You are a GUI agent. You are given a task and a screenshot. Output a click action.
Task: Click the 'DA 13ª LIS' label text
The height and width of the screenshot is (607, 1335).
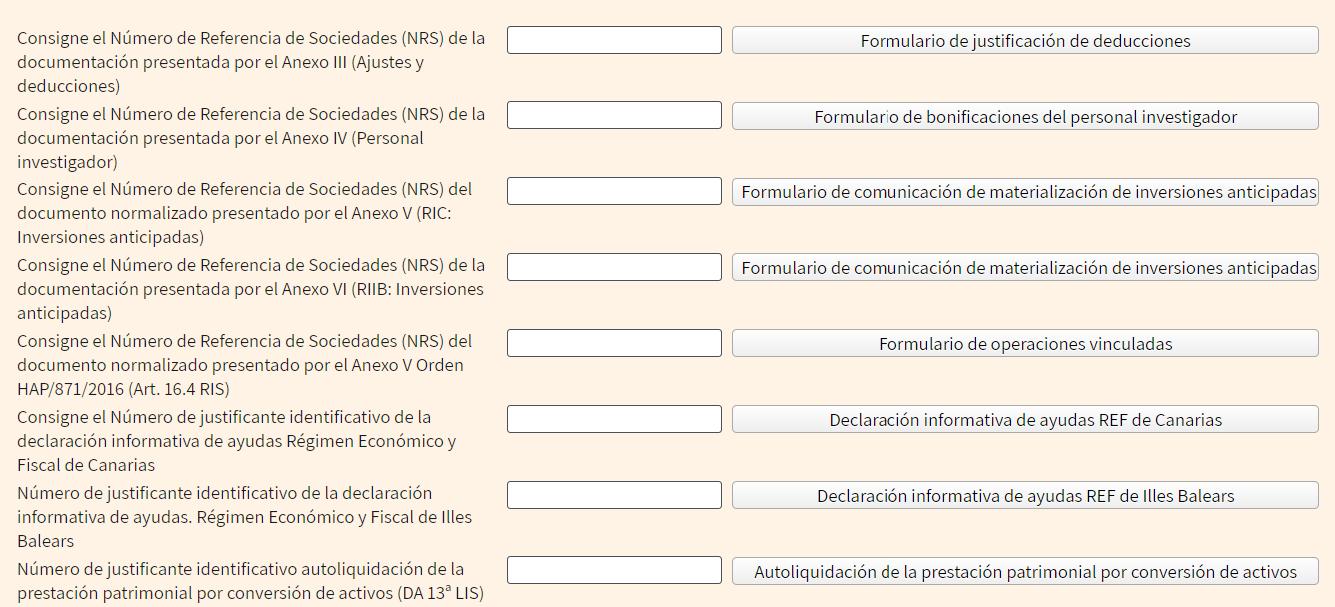[x=440, y=593]
